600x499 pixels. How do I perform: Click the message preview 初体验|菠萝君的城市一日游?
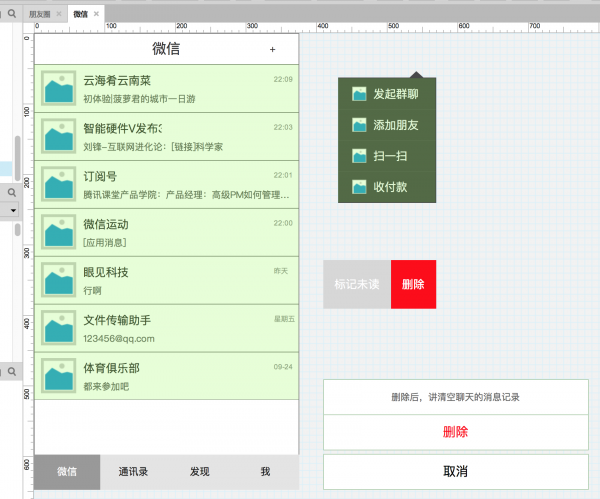click(139, 99)
